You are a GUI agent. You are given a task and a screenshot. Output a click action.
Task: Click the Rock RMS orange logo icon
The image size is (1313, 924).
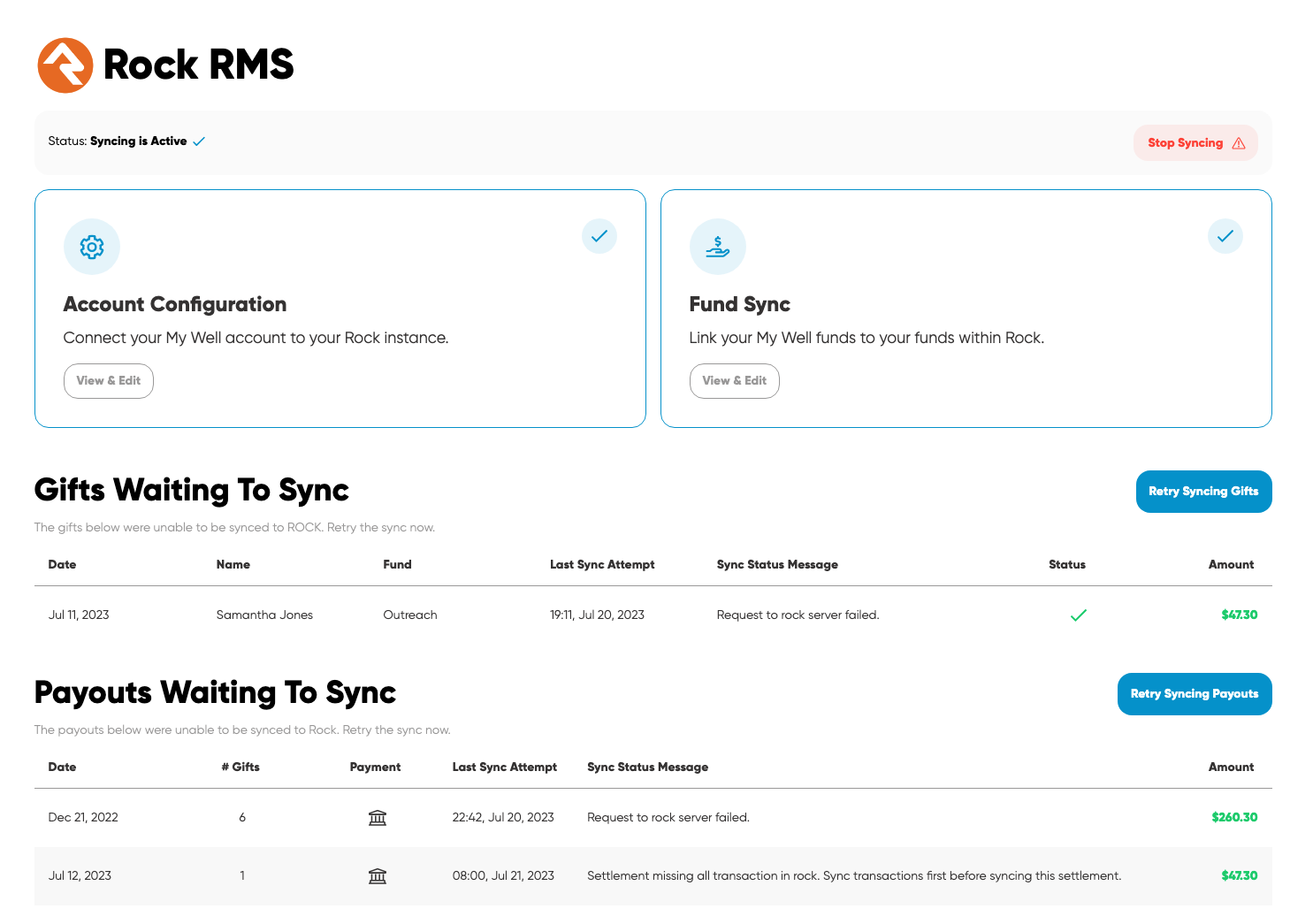65,65
